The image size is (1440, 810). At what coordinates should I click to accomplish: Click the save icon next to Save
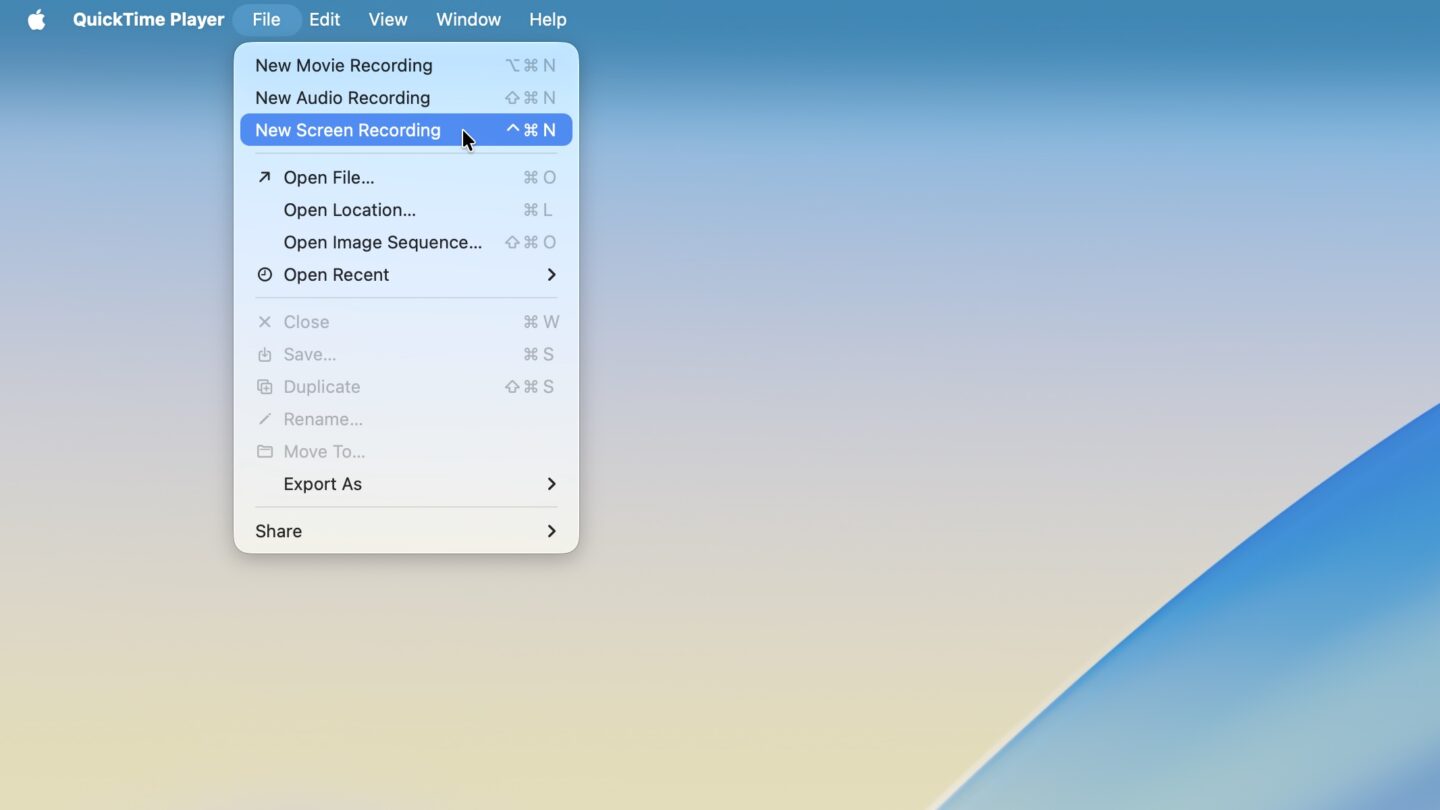[264, 354]
